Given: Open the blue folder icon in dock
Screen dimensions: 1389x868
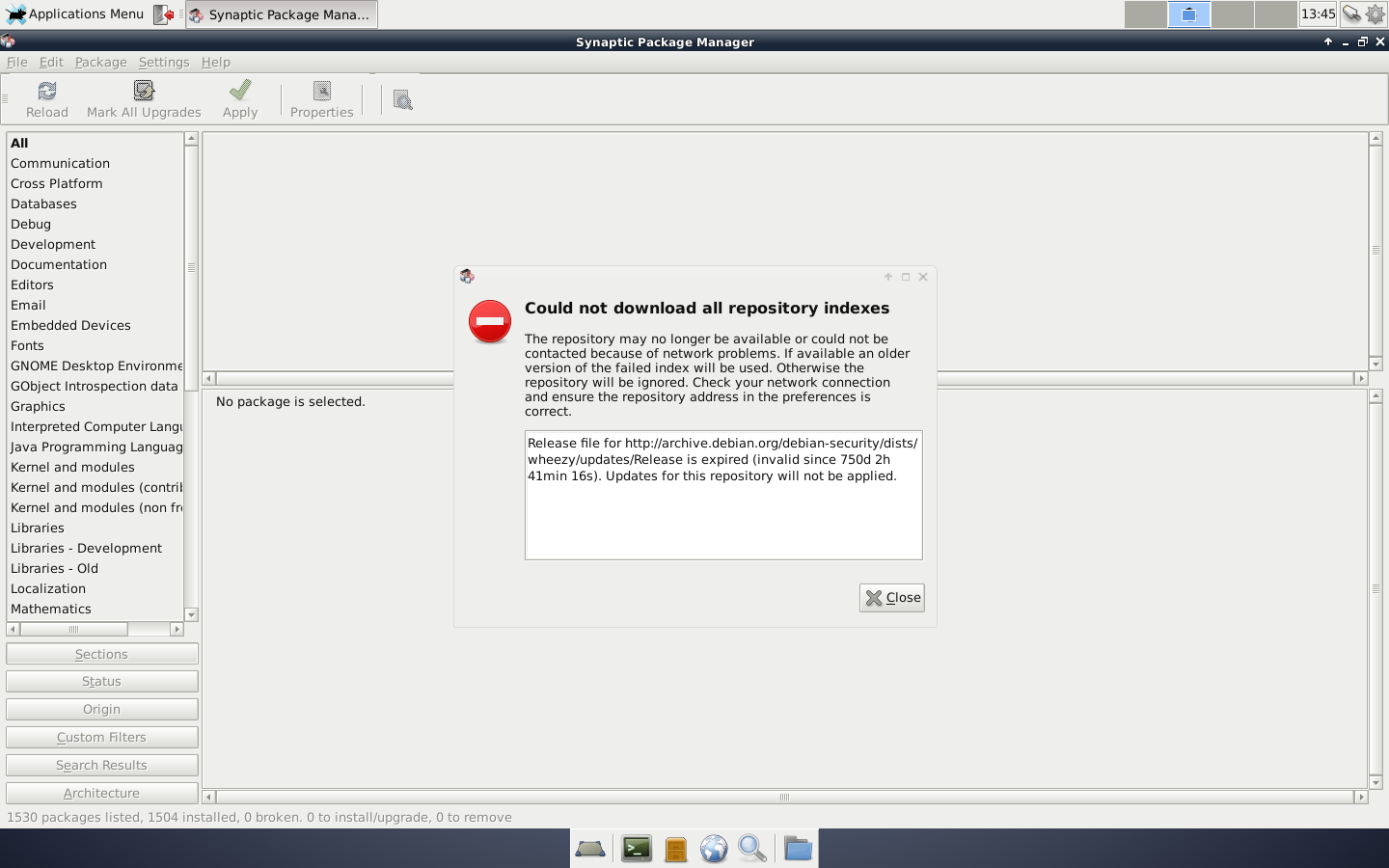Looking at the screenshot, I should coord(798,849).
